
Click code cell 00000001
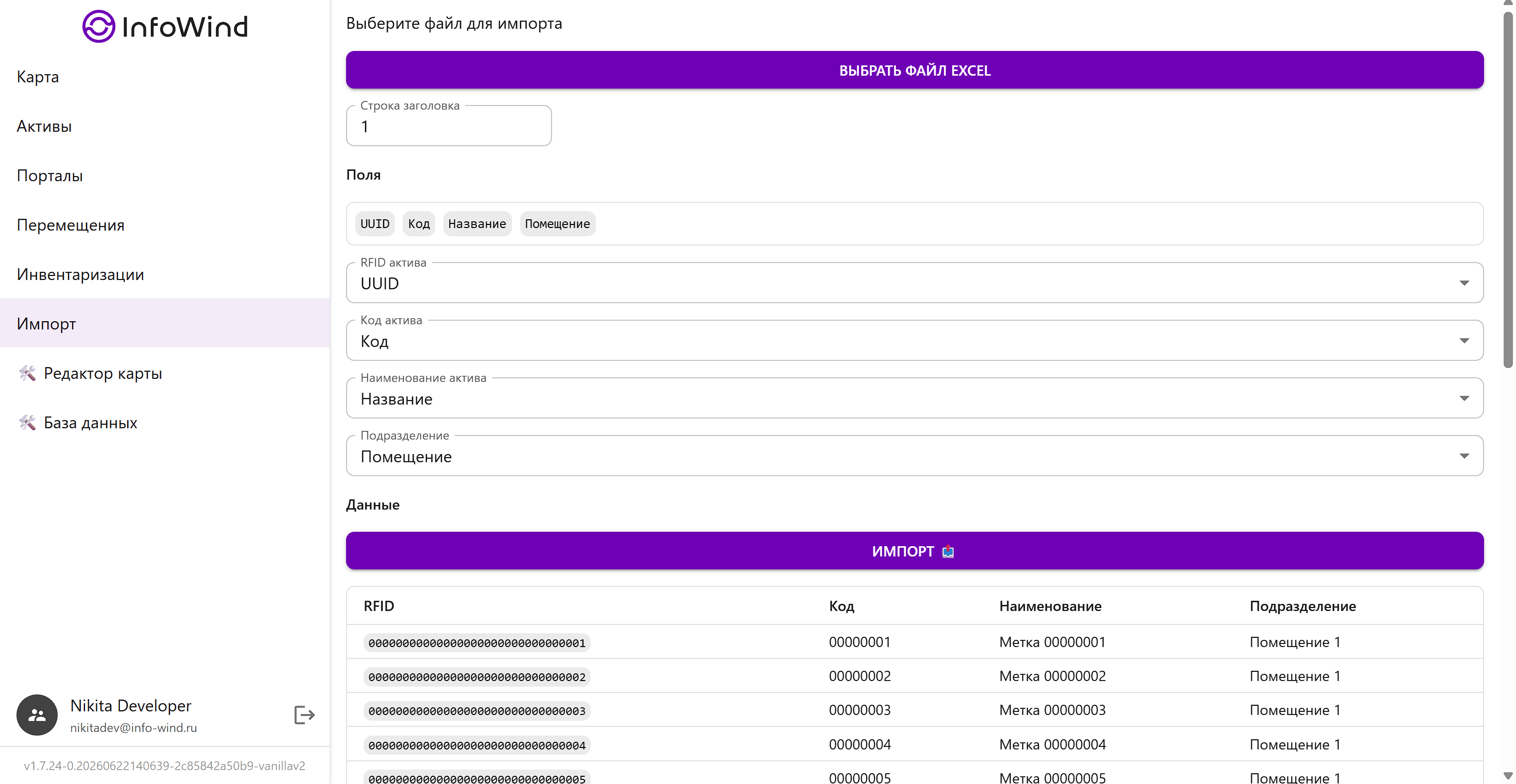point(860,642)
